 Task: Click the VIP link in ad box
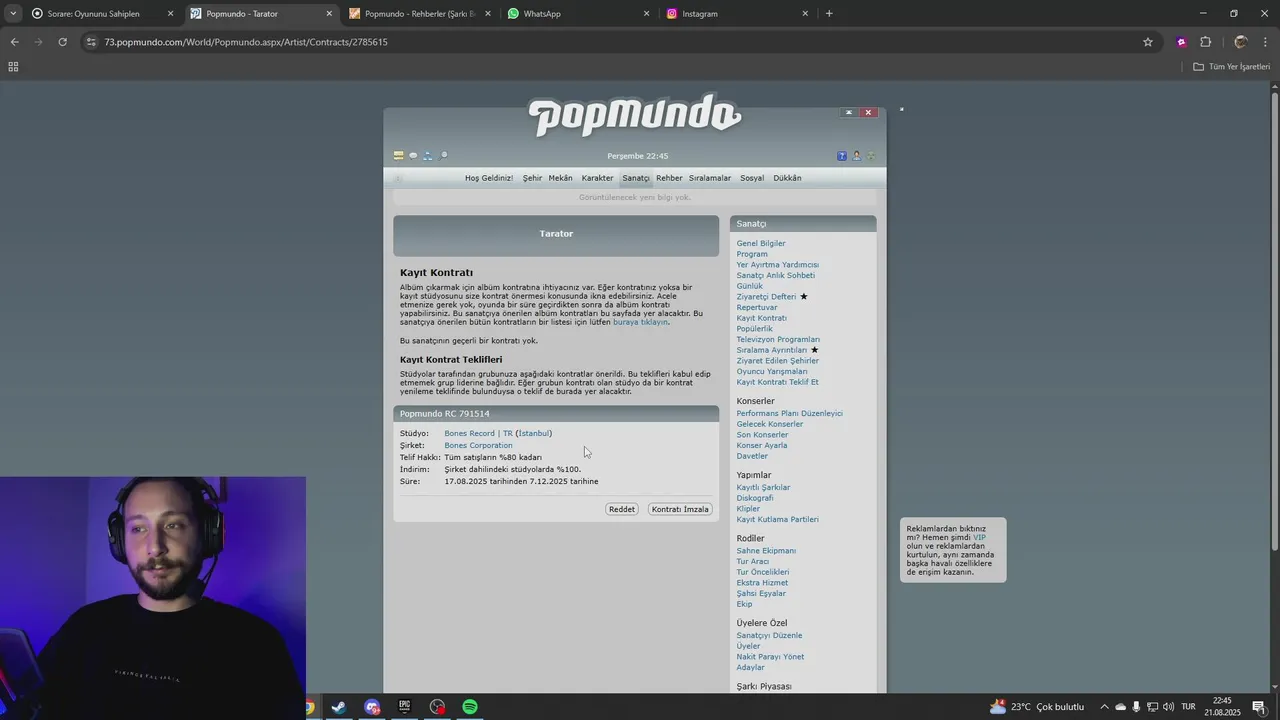point(979,538)
